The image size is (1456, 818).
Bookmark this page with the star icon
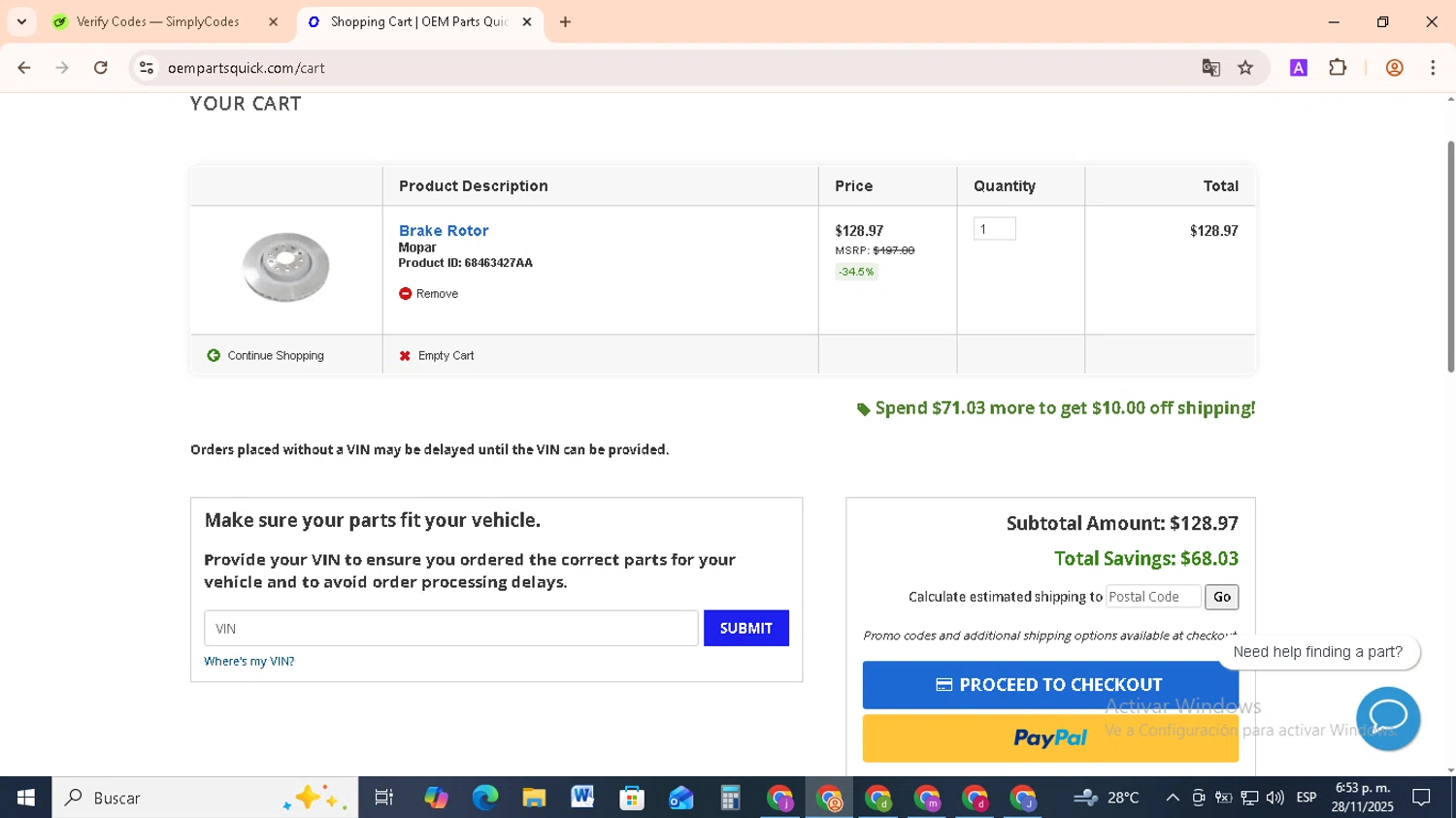(1245, 68)
